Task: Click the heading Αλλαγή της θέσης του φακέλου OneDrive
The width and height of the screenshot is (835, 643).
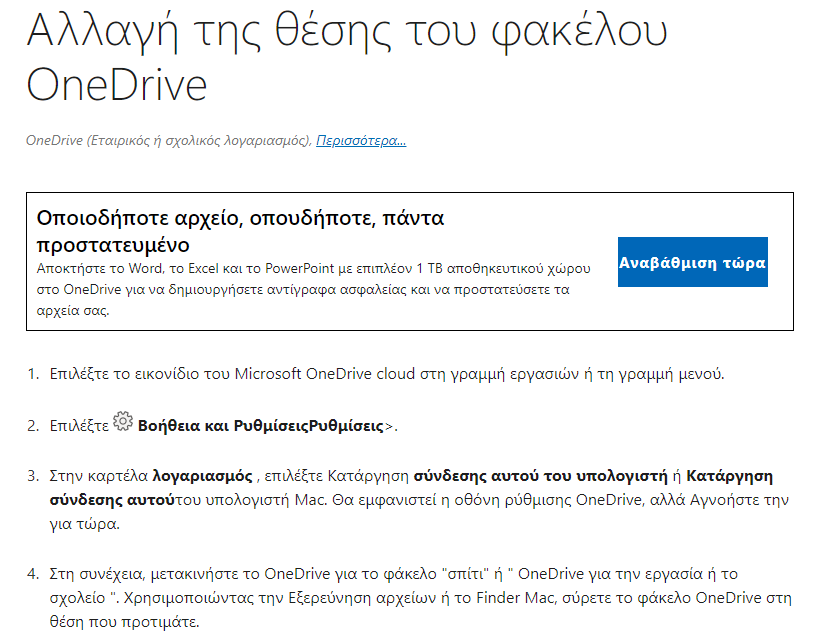Action: (x=346, y=57)
